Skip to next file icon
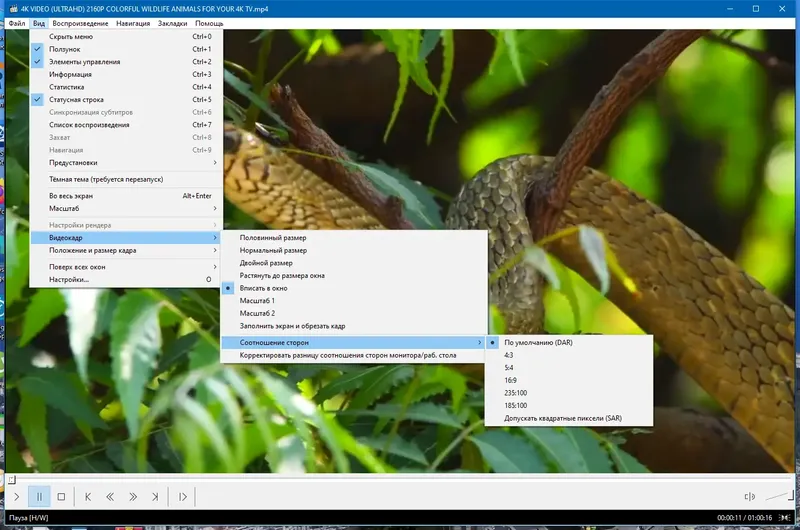 [x=155, y=496]
